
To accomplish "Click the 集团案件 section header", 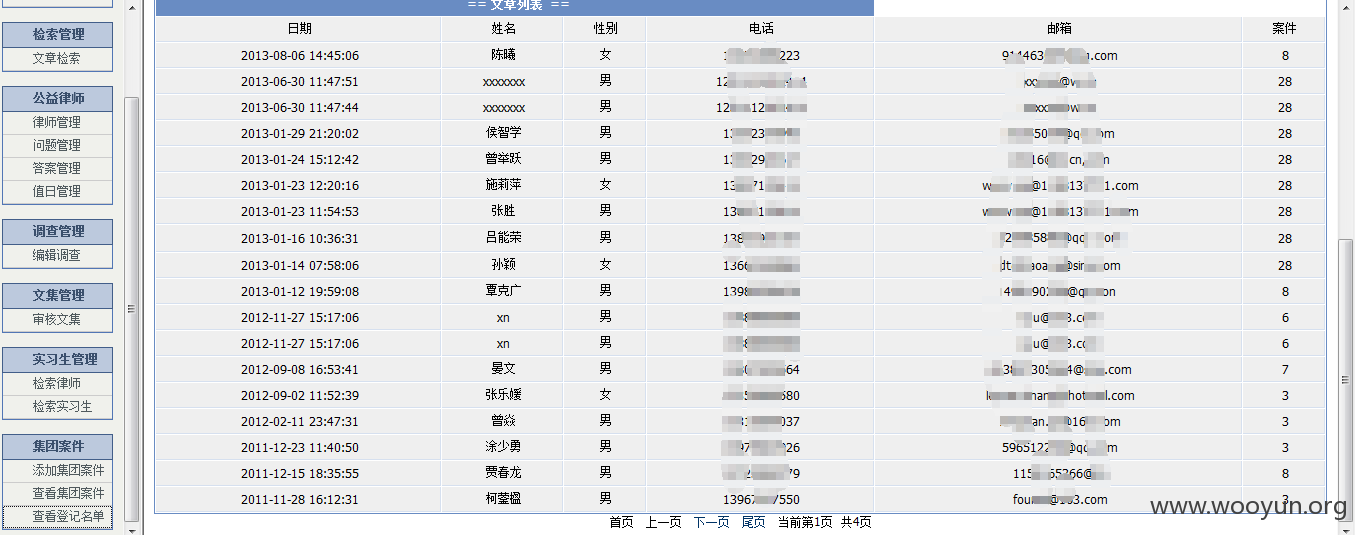I will pos(57,447).
